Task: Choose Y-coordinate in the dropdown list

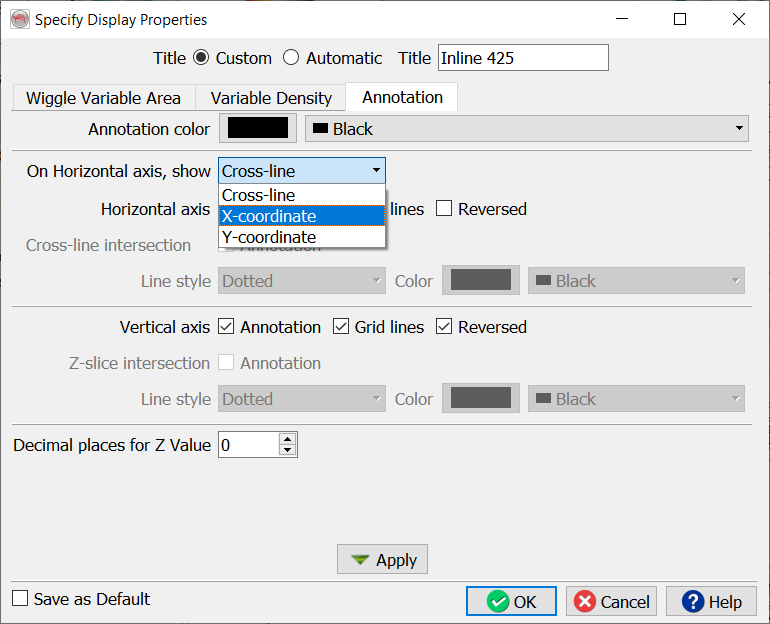Action: point(301,237)
